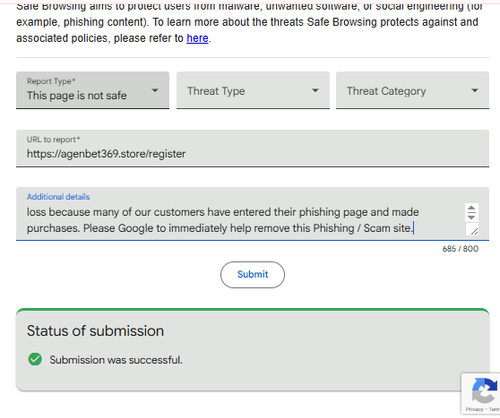This screenshot has height=418, width=500.
Task: Click the URL to report field
Action: [252, 148]
